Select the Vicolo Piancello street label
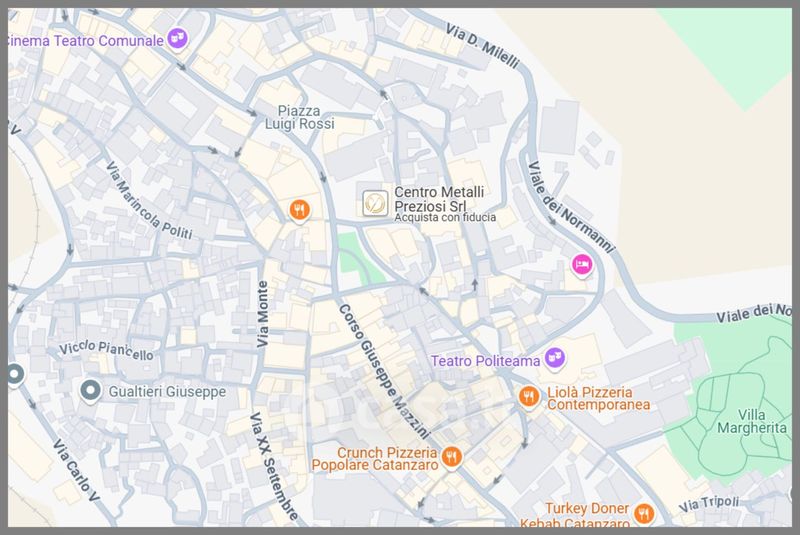This screenshot has height=535, width=800. tap(106, 350)
